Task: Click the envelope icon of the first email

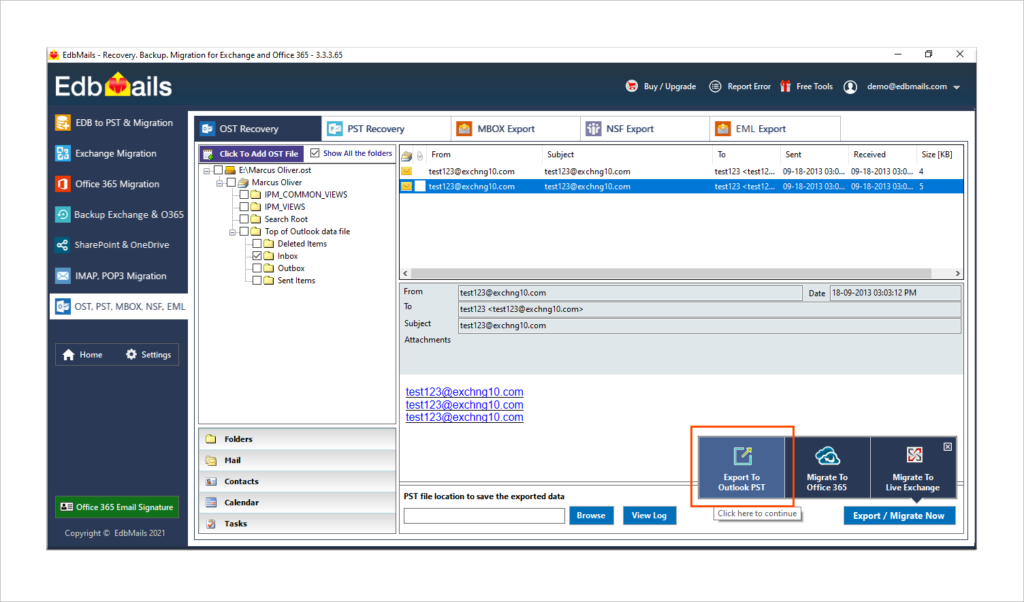Action: (x=407, y=171)
